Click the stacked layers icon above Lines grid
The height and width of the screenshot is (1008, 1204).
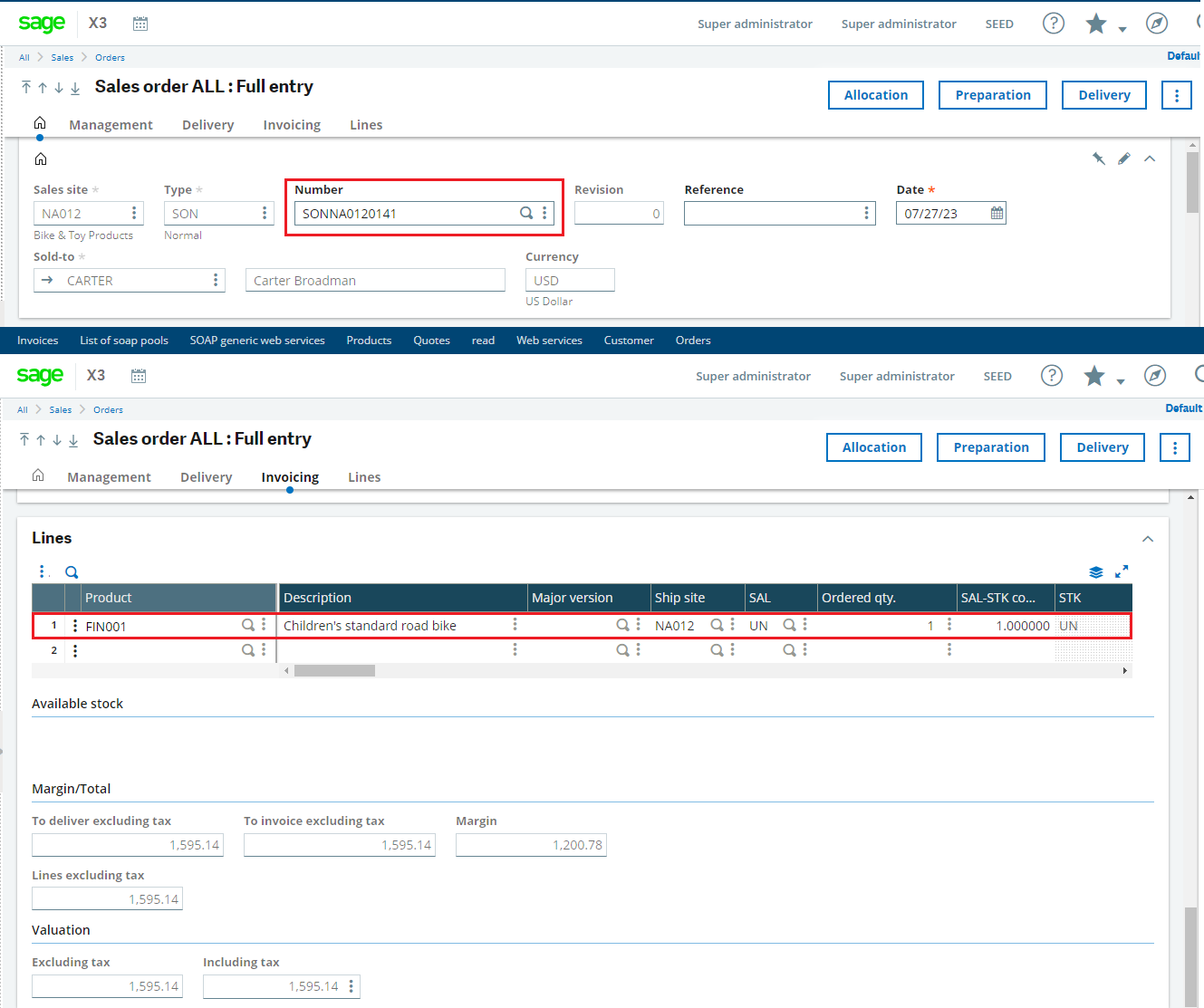[1095, 571]
